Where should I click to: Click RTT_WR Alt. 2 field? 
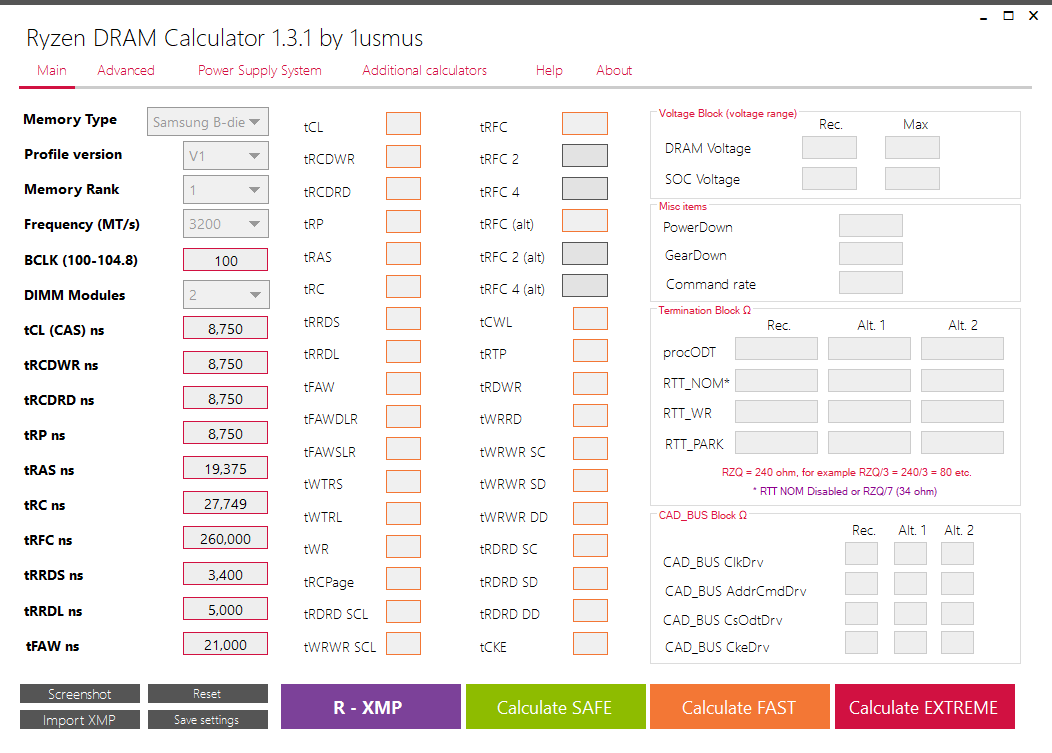(962, 411)
